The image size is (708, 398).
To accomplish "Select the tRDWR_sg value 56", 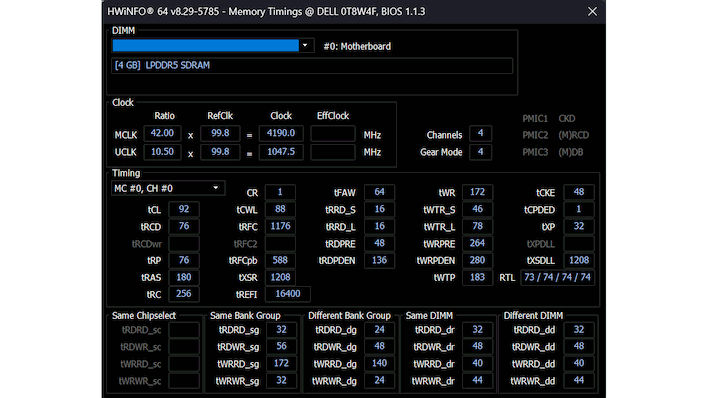I will 281,346.
